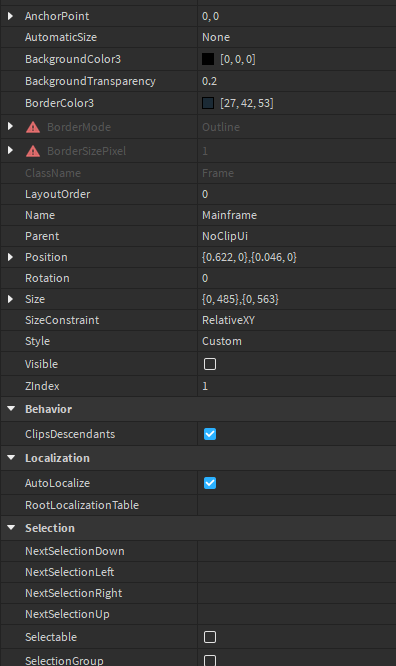Edit the Rotation value

click(297, 278)
